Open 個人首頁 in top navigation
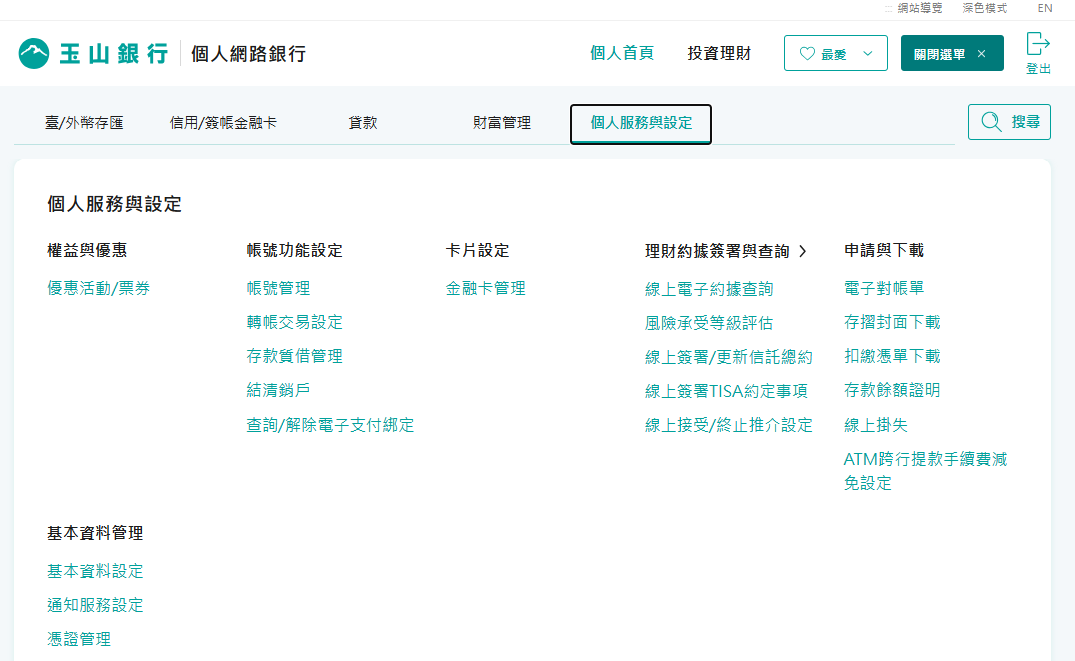Viewport: 1075px width, 661px height. (x=622, y=53)
